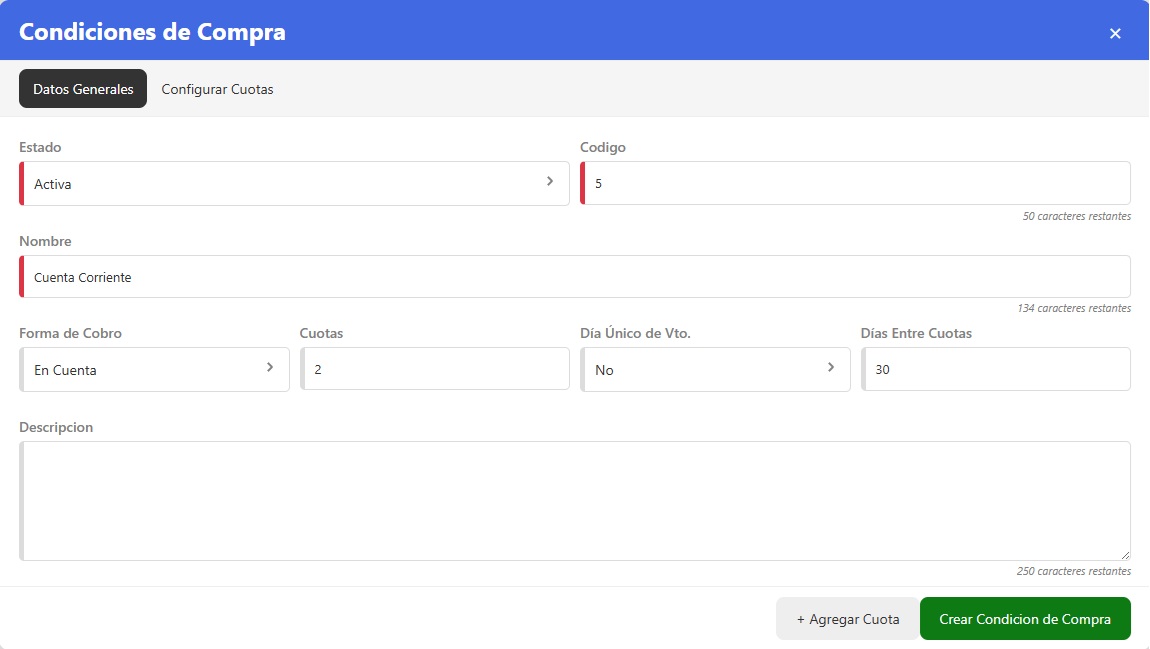Screen dimensions: 1150x649
Task: Switch to the Datos Generales tab
Action: click(83, 89)
